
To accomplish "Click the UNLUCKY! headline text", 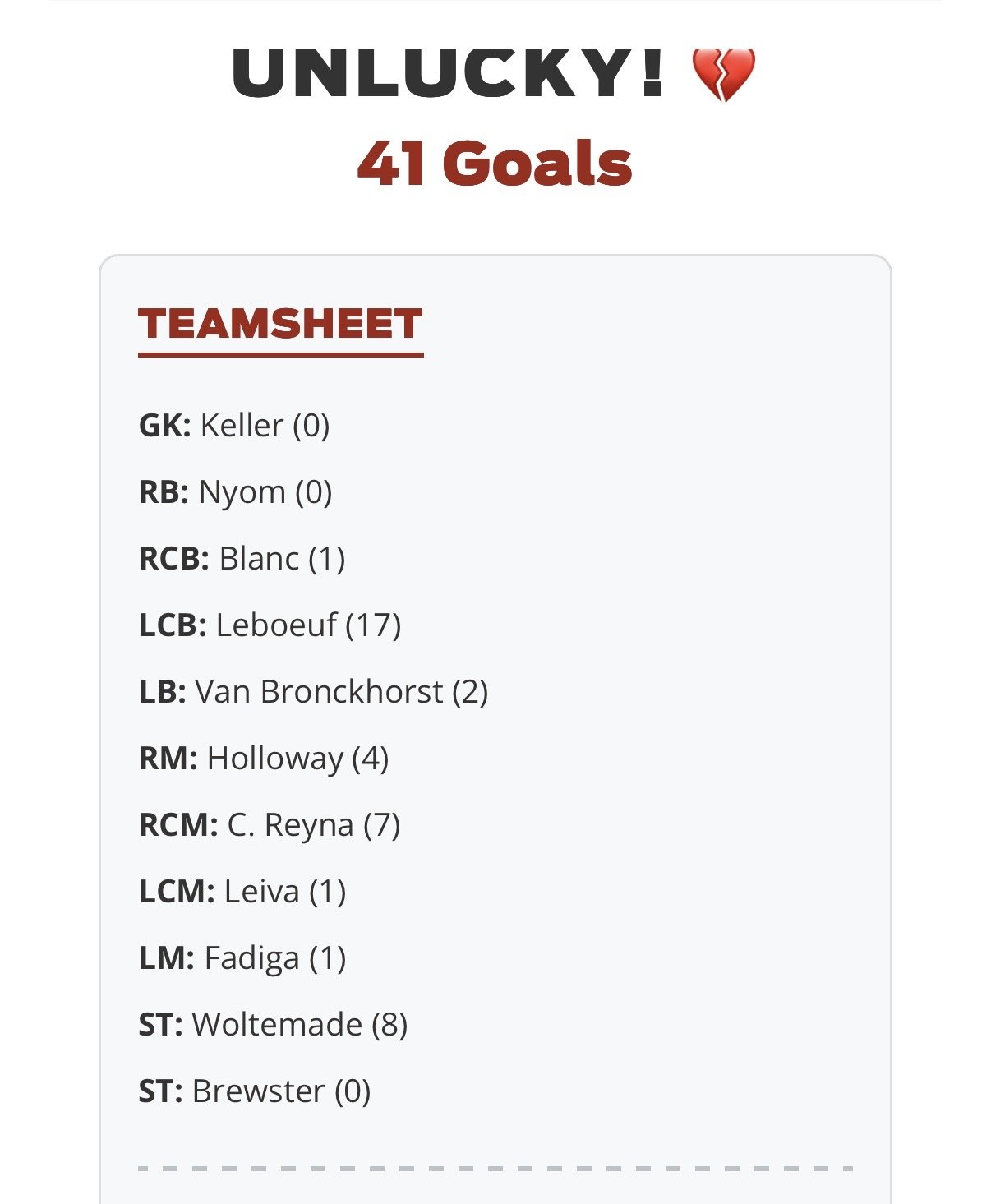I will pos(449,73).
